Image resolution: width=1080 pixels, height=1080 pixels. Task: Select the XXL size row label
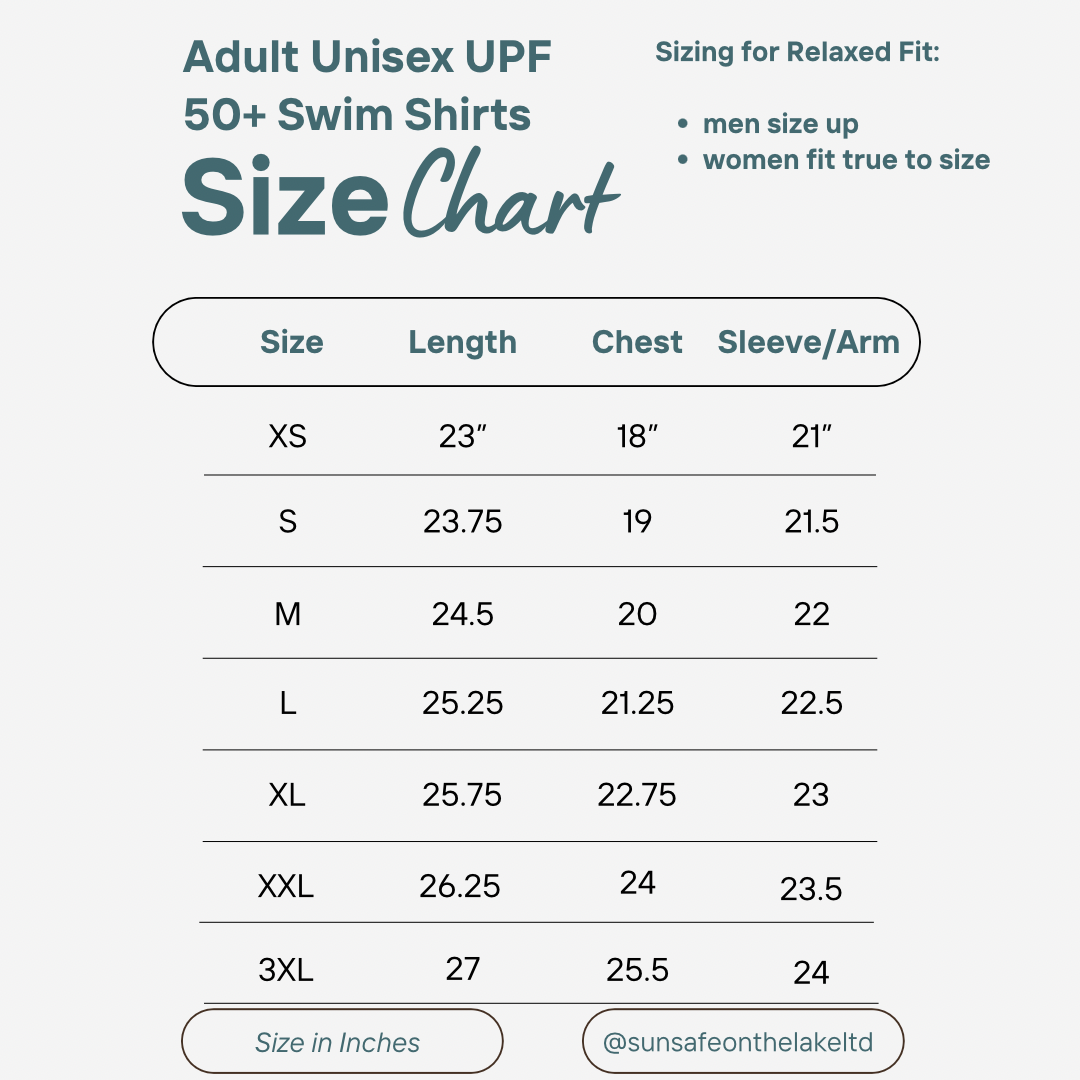click(x=286, y=886)
